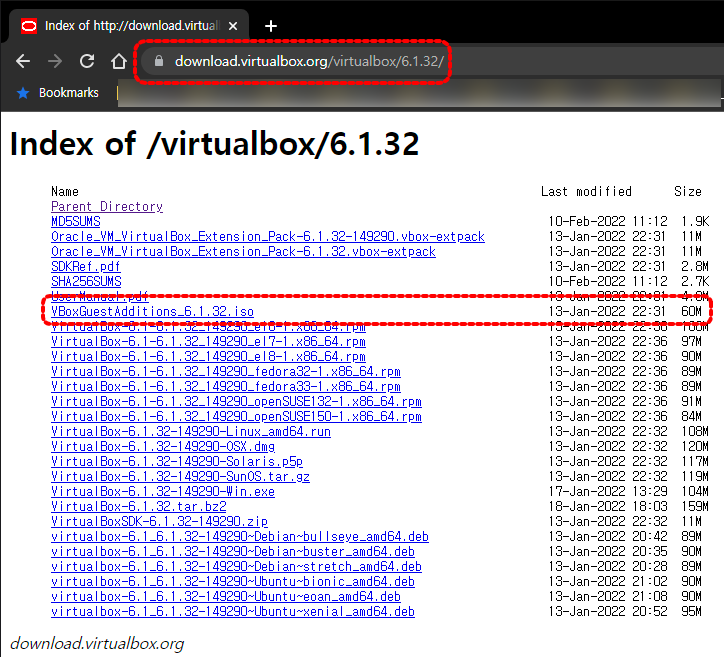This screenshot has width=724, height=657.
Task: Reload the current page
Action: (x=87, y=61)
